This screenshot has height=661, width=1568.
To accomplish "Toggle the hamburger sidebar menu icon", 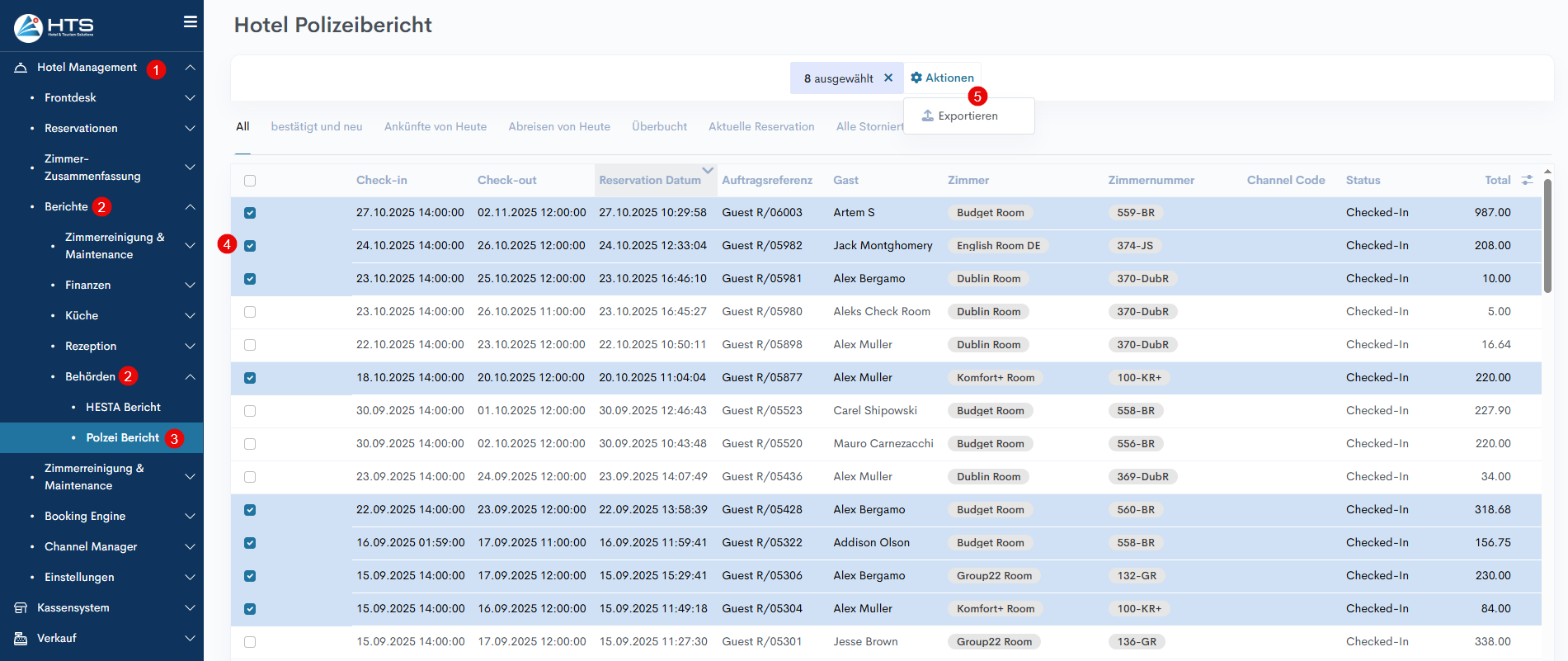I will coord(191,22).
